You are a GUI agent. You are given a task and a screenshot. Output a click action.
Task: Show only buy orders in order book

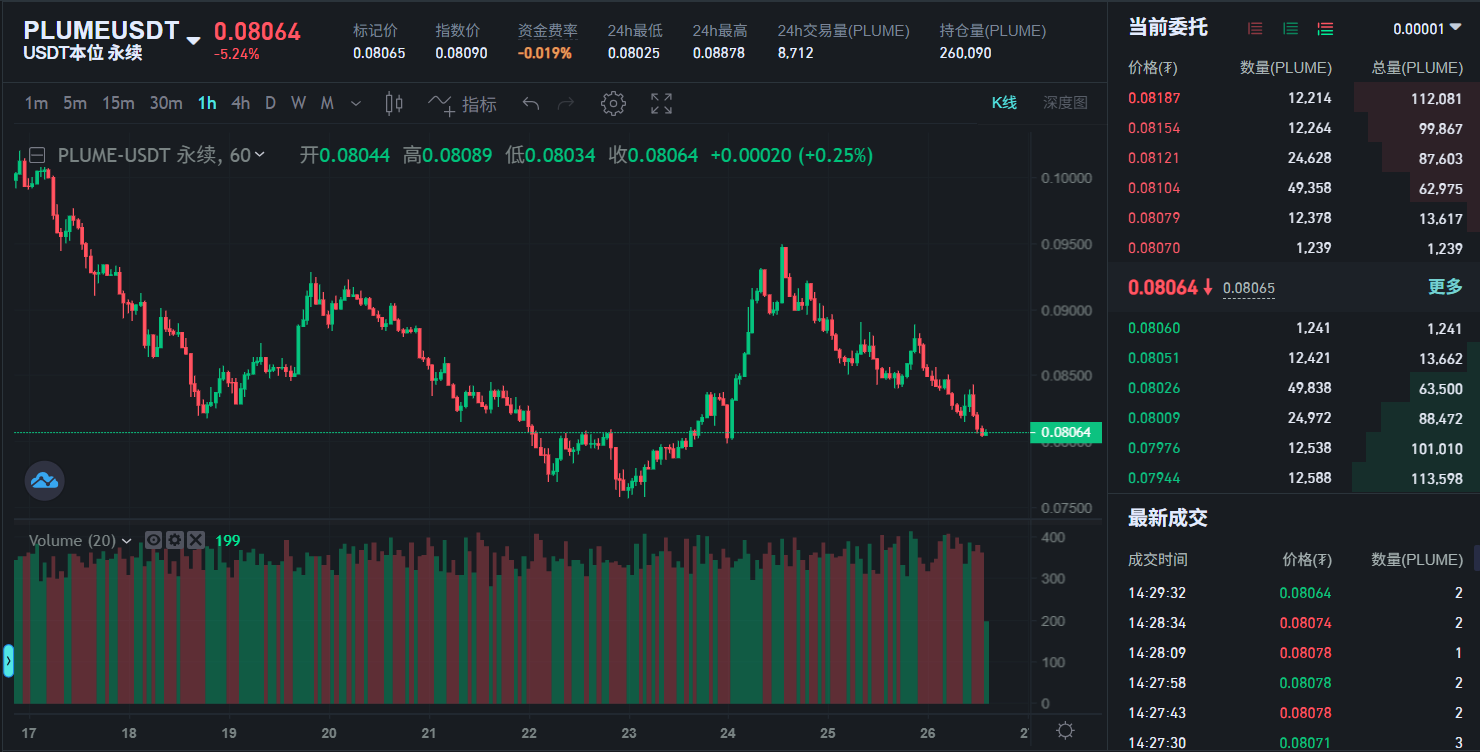pyautogui.click(x=1290, y=29)
